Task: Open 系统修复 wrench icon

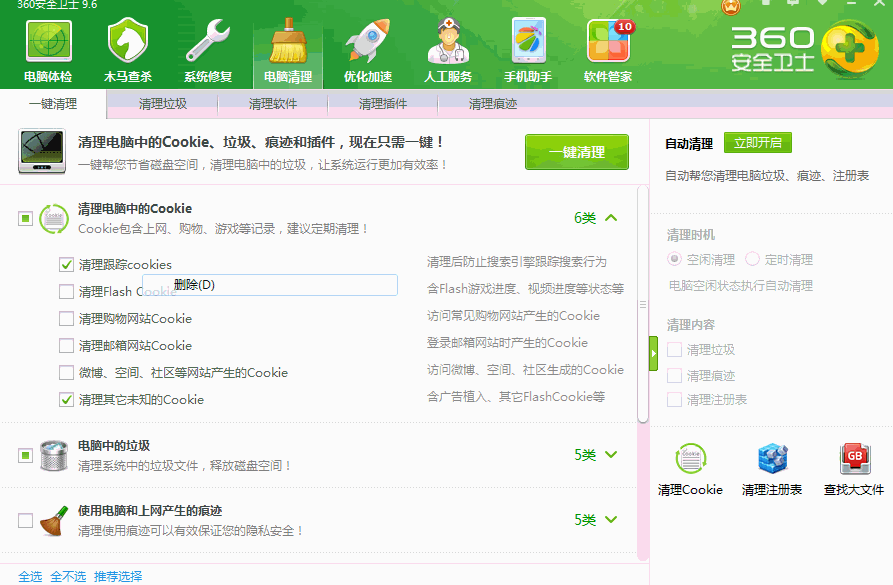Action: pos(208,40)
